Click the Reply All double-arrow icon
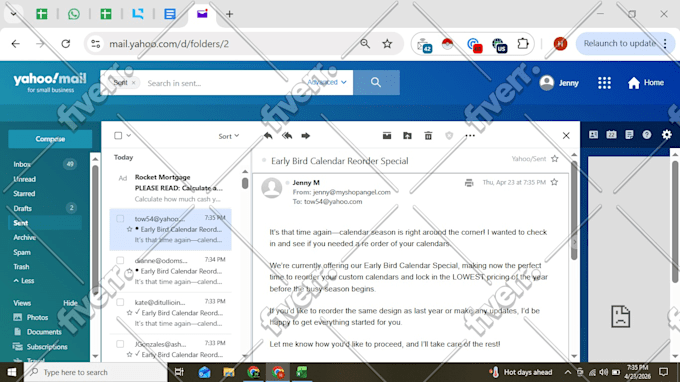680x382 pixels. [x=287, y=136]
